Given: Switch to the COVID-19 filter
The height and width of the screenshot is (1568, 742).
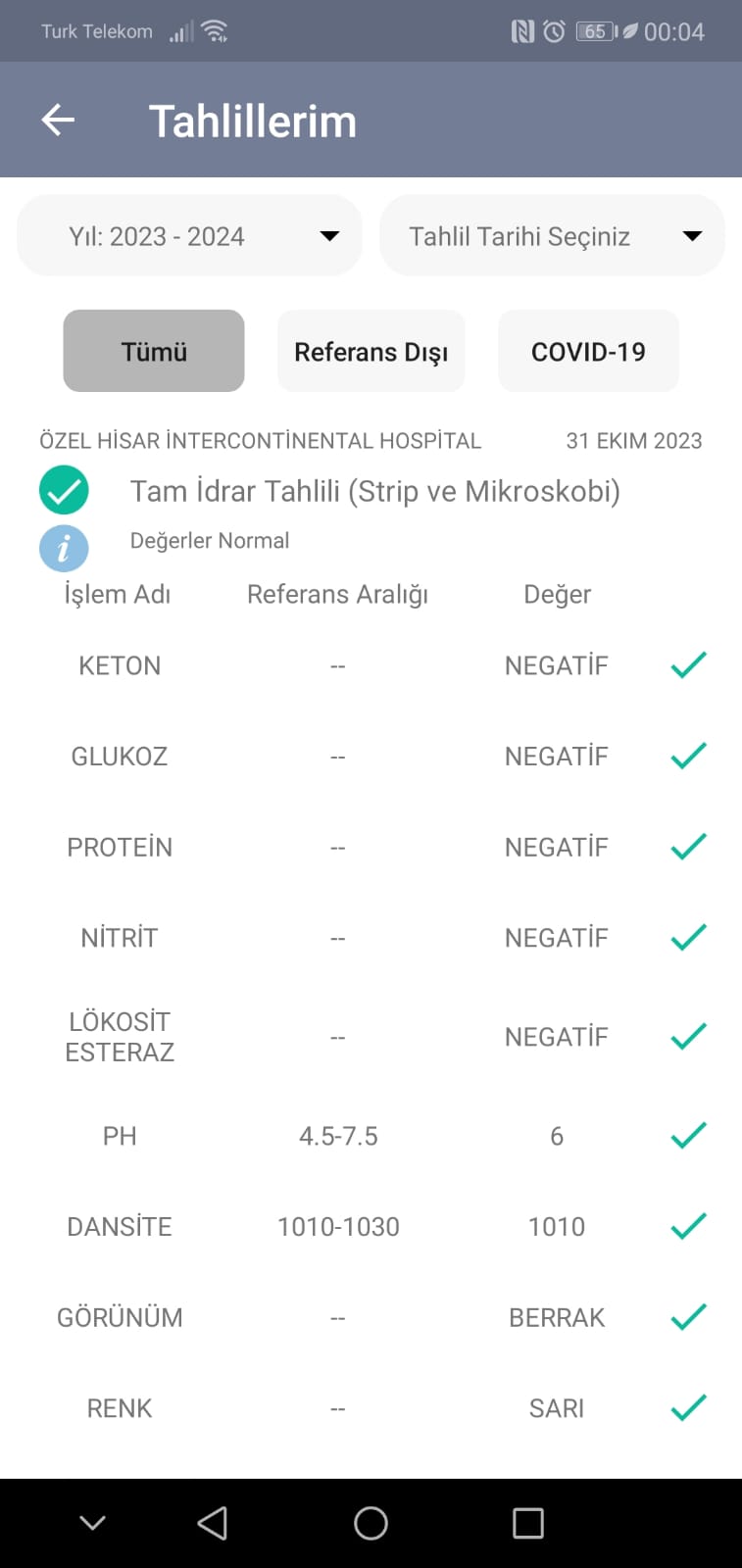Looking at the screenshot, I should (x=588, y=351).
